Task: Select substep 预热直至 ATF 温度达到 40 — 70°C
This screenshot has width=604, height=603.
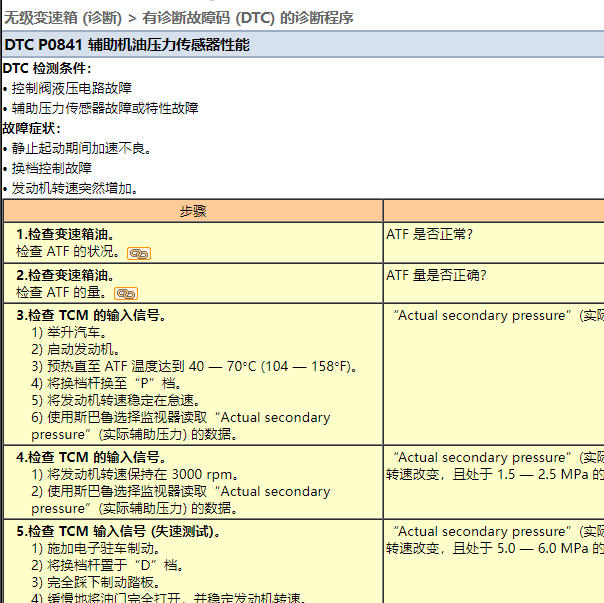Action: (194, 366)
